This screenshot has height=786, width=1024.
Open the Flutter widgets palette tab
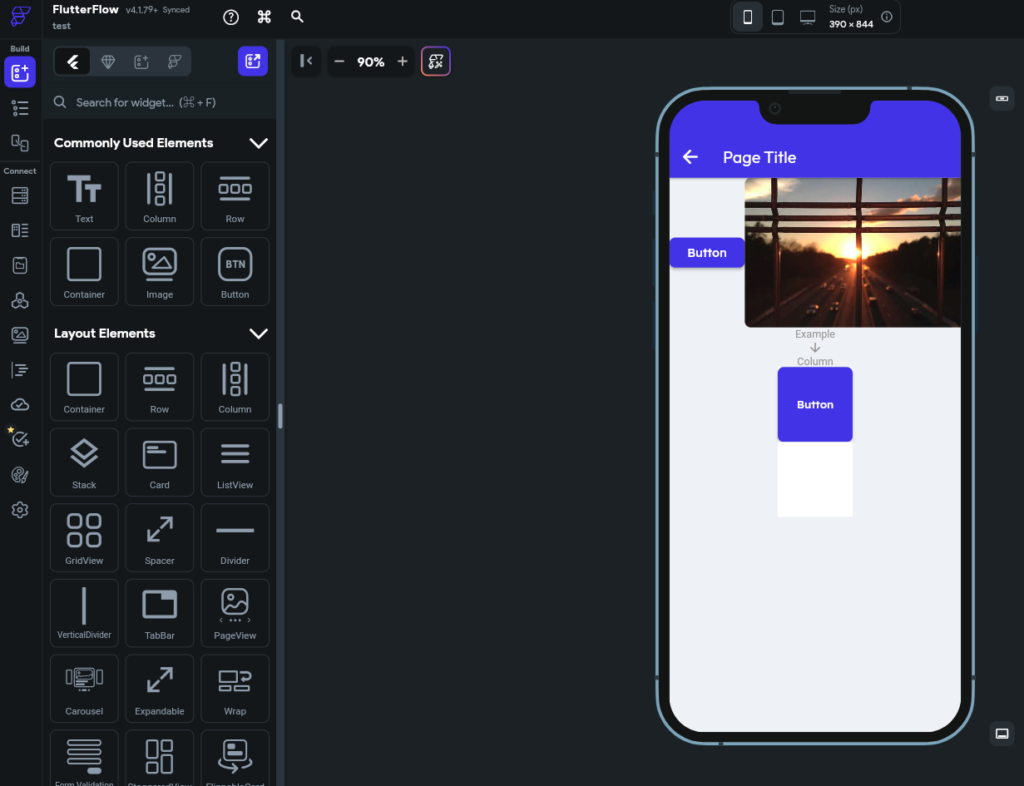click(x=73, y=62)
